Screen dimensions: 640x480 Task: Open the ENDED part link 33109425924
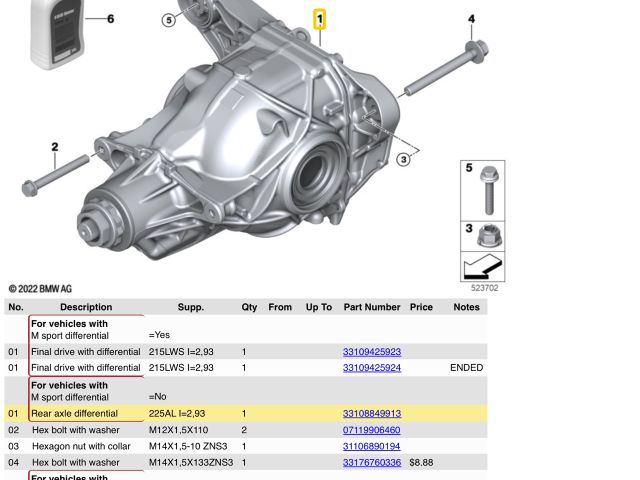(x=371, y=367)
